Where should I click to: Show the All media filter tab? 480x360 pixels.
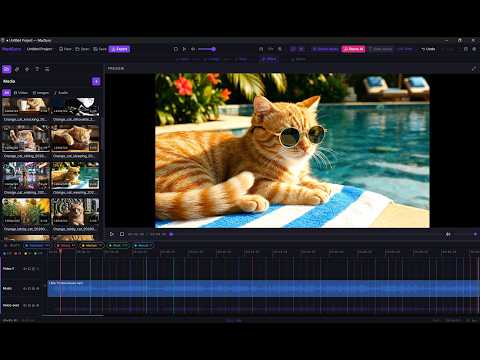[6, 93]
